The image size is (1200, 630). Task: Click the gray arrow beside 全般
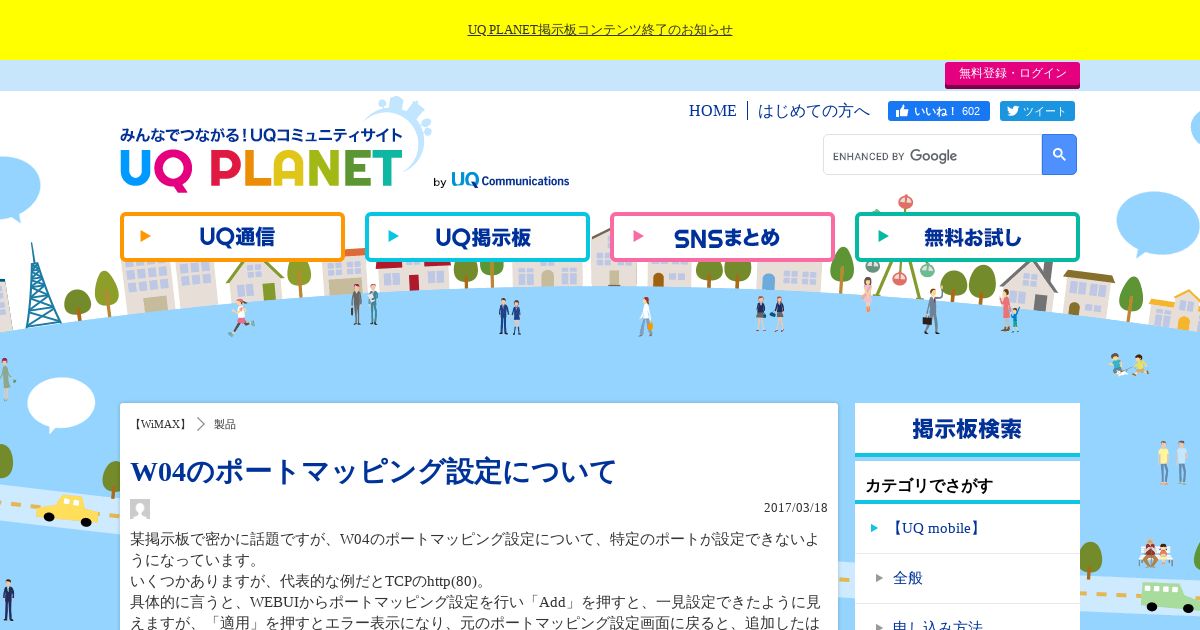tap(880, 578)
